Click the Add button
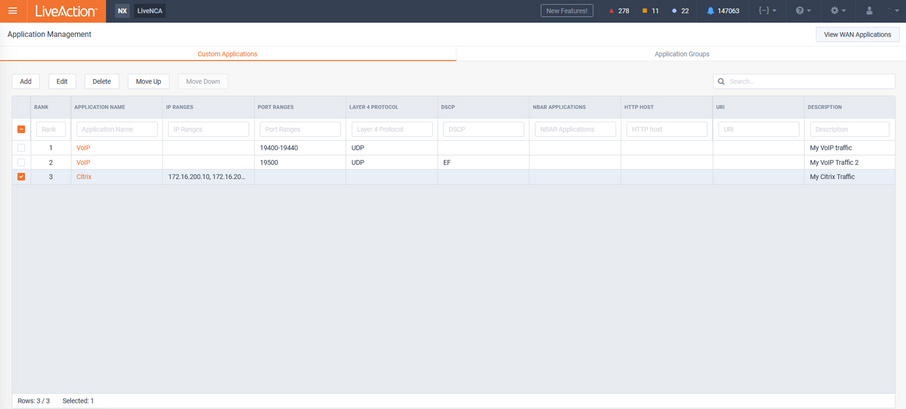 point(25,81)
